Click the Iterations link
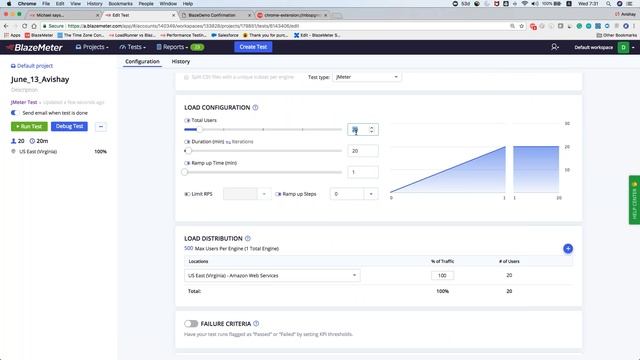Viewport: 640px width, 360px height. tap(242, 142)
